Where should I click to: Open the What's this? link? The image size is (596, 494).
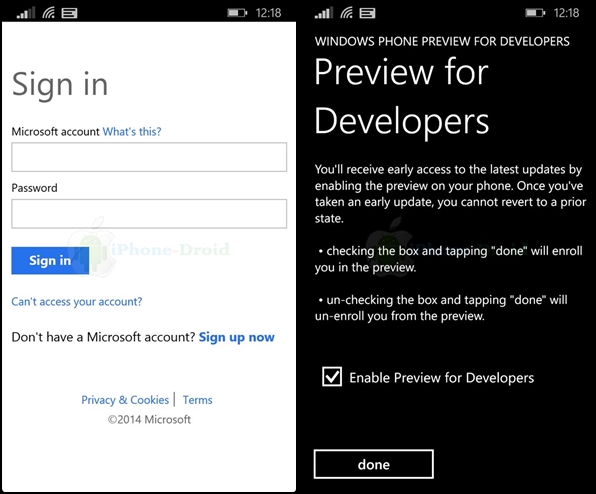pyautogui.click(x=132, y=131)
